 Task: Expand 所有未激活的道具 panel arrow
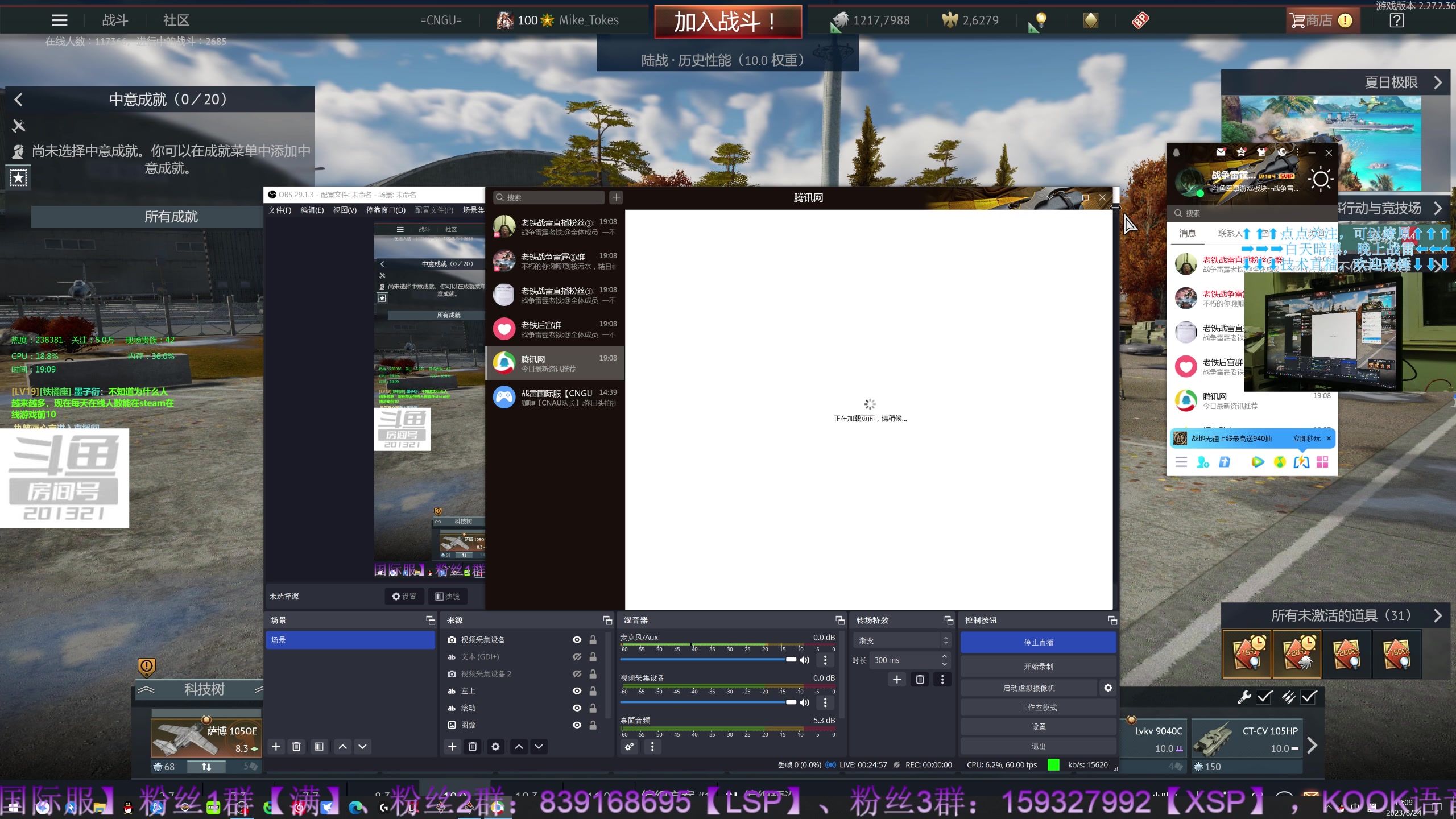point(1438,615)
